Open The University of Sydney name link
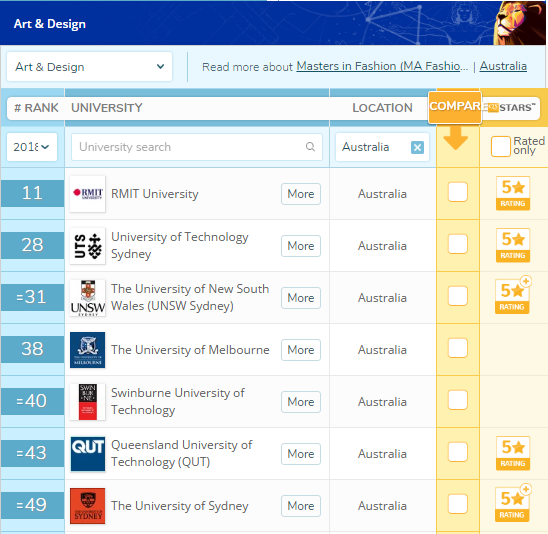The image size is (548, 534). (x=180, y=506)
